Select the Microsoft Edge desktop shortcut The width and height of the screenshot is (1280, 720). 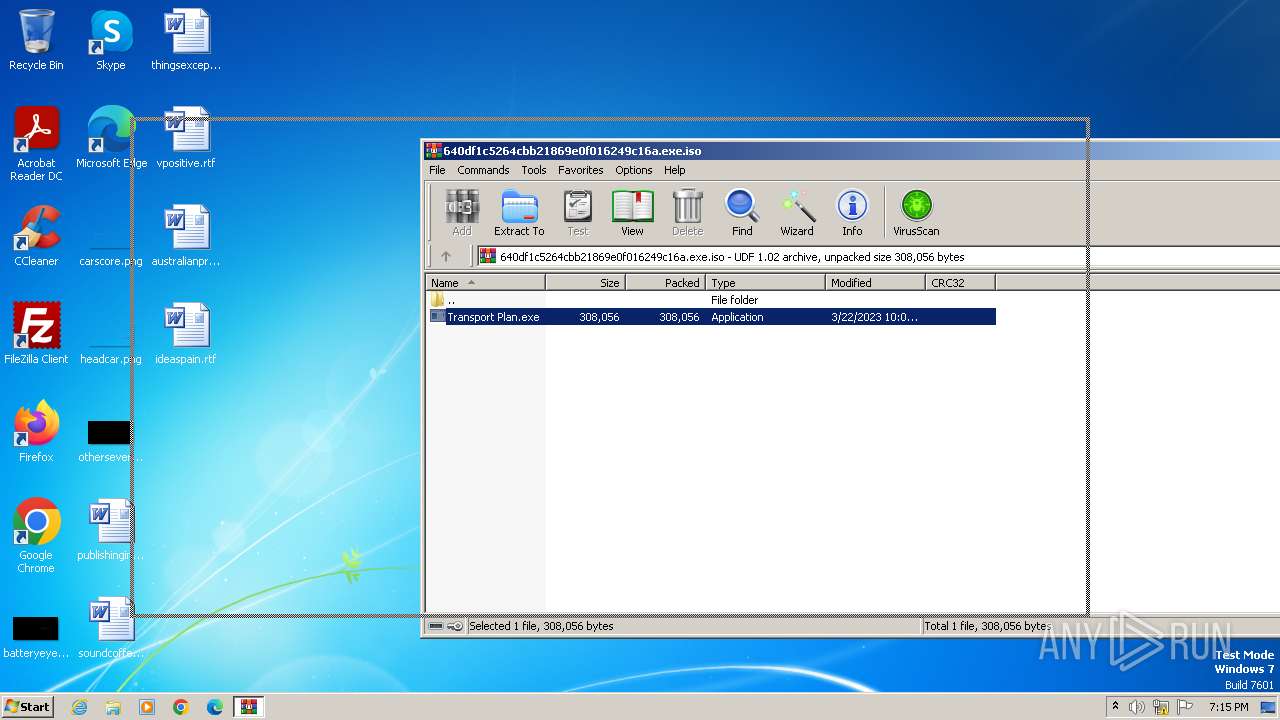(111, 138)
